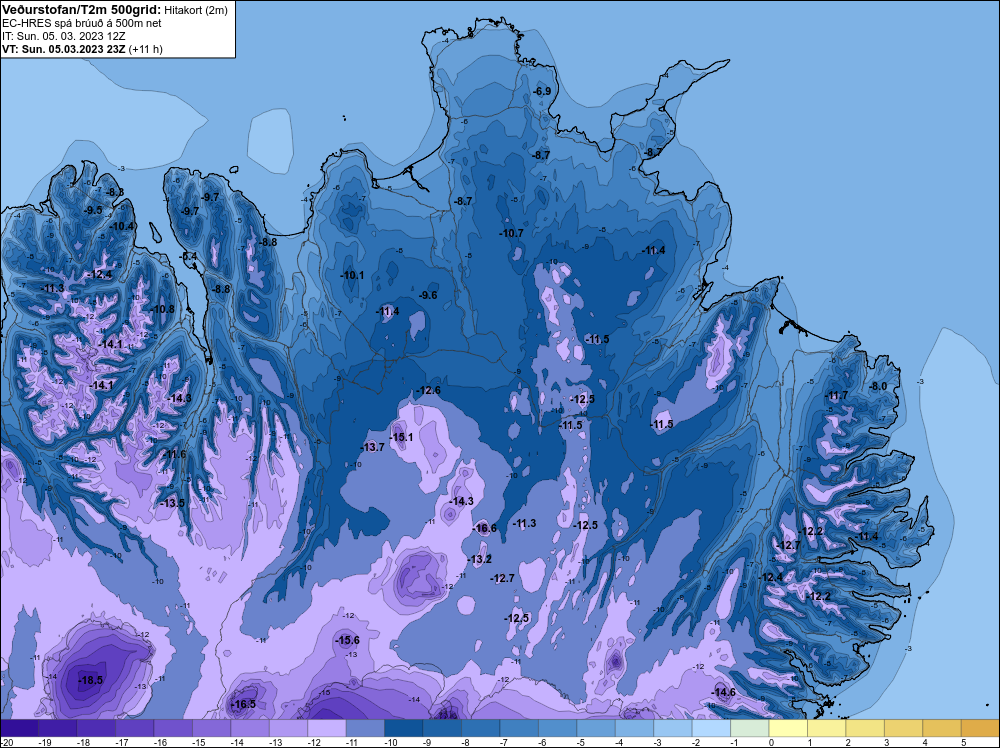This screenshot has height=748, width=1000.
Task: Click the -9.5 temperature value on the map
Action: 94,210
